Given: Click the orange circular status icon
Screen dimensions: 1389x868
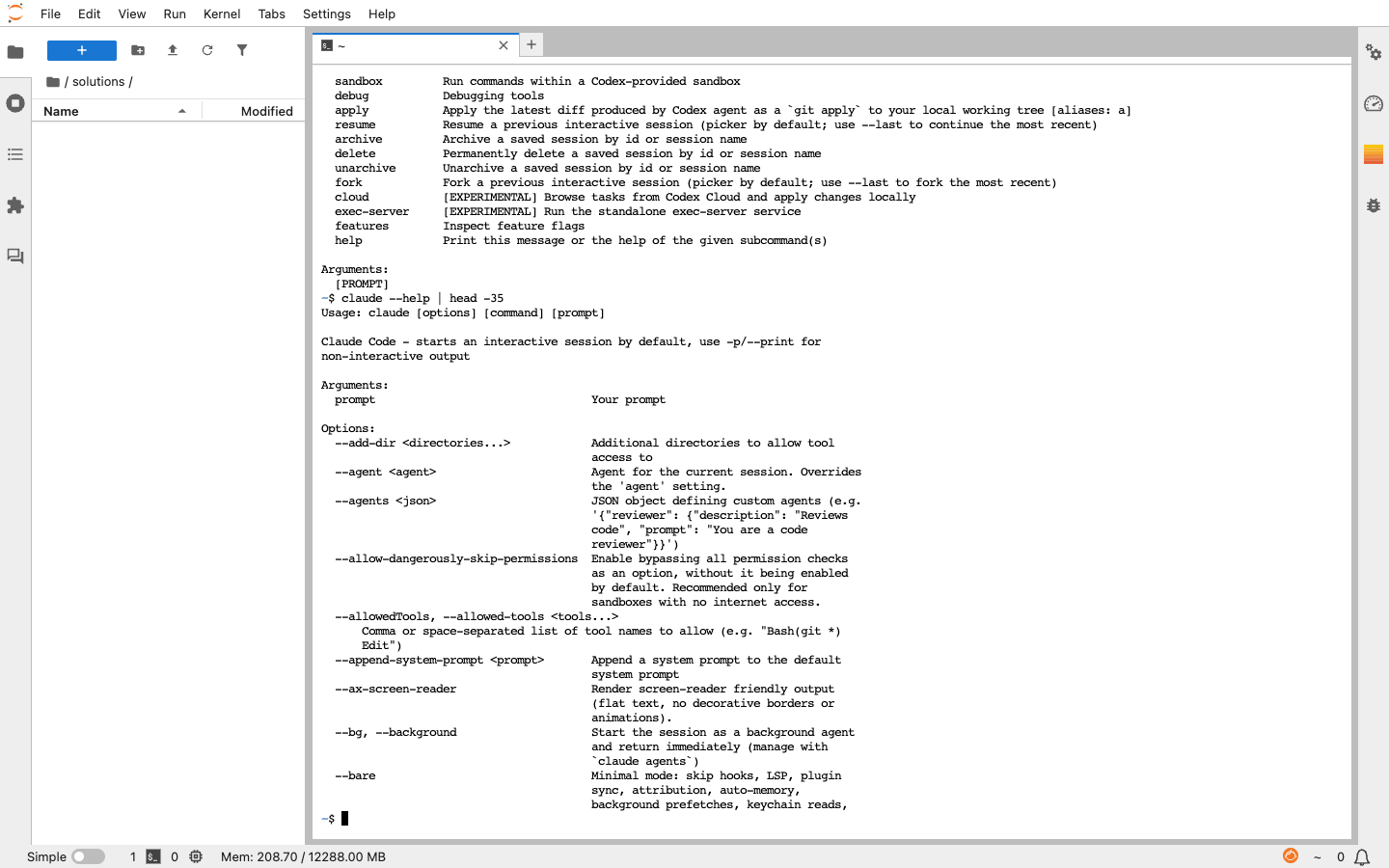Looking at the screenshot, I should click(x=1291, y=855).
